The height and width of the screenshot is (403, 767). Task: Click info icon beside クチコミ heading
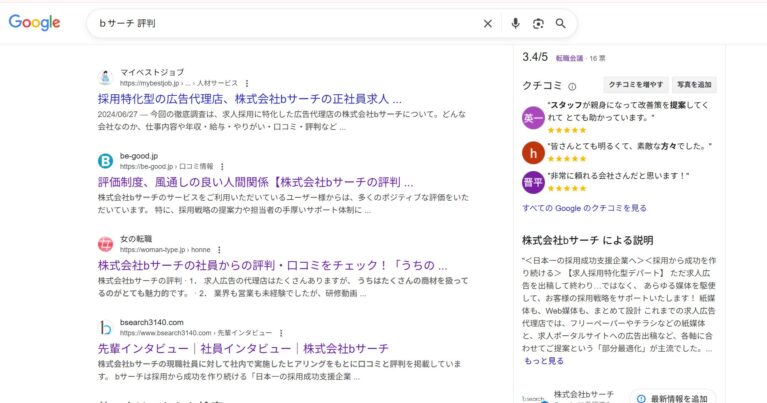click(572, 87)
